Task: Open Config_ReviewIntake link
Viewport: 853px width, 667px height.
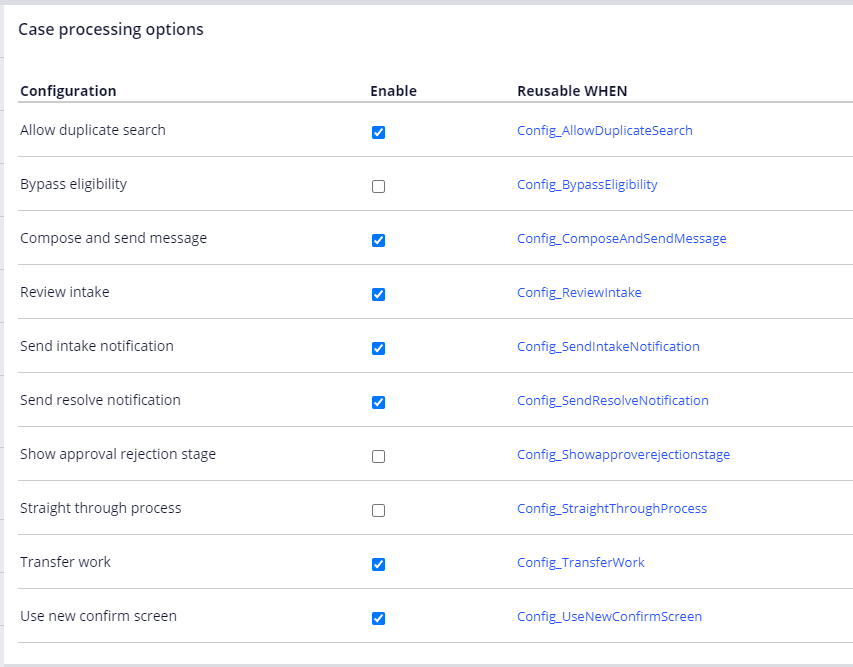Action: [x=579, y=292]
